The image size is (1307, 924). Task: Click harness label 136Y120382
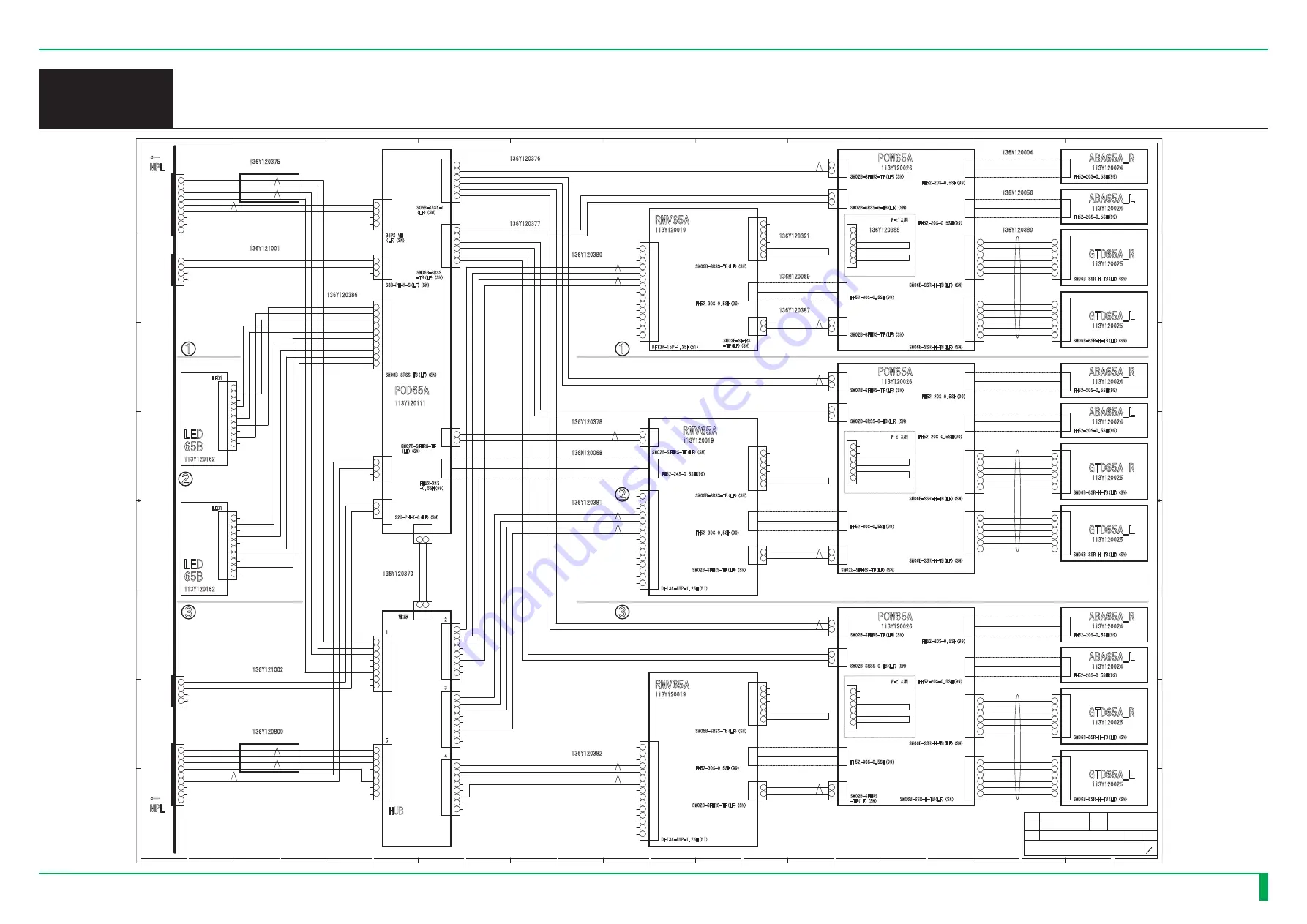pyautogui.click(x=587, y=753)
